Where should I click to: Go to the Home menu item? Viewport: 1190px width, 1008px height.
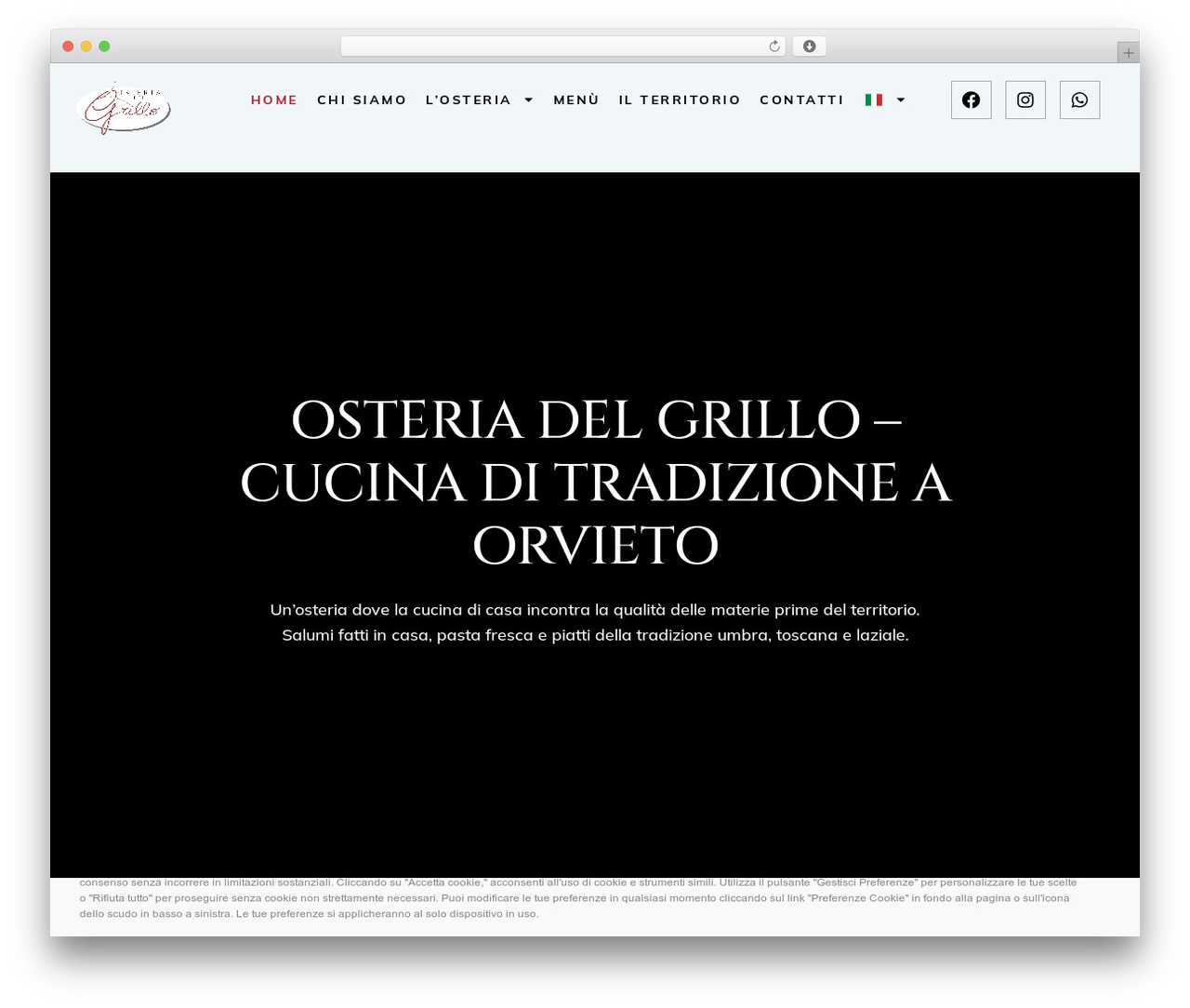pos(274,99)
